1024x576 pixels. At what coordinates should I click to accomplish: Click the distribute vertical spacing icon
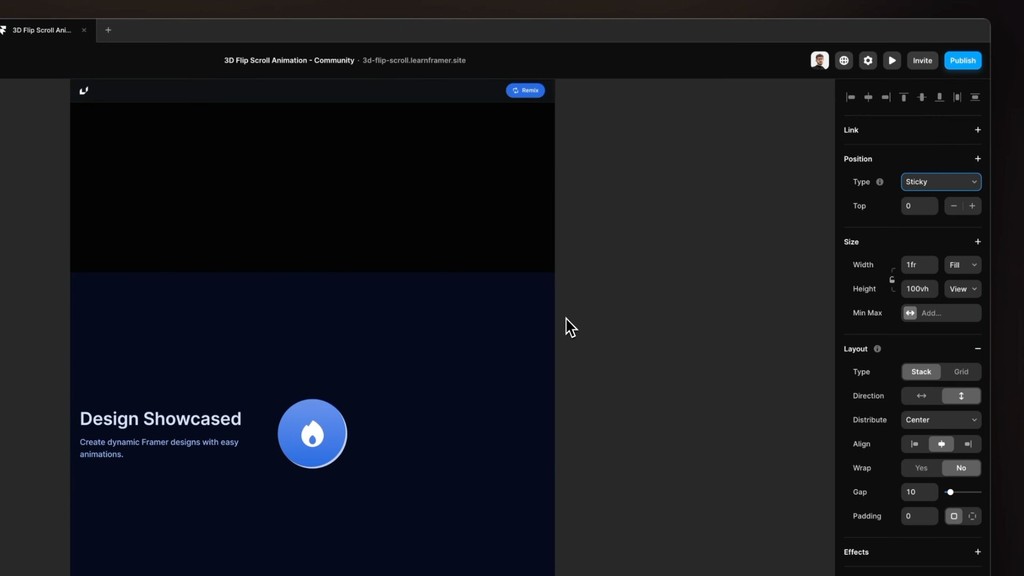pos(975,97)
